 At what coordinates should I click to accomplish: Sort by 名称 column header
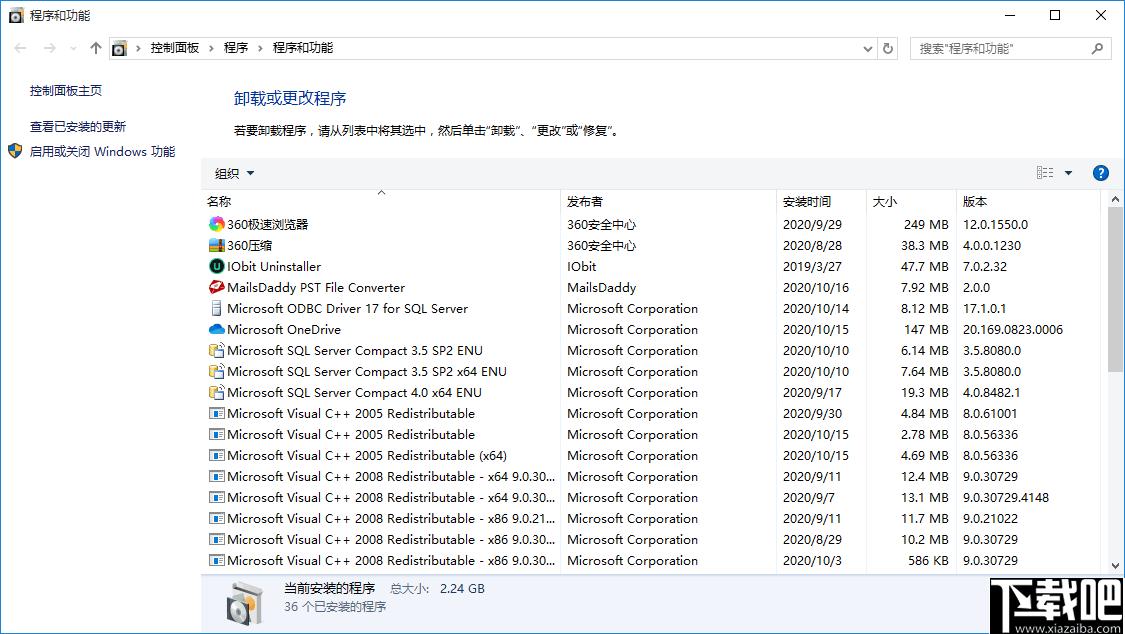pos(381,202)
